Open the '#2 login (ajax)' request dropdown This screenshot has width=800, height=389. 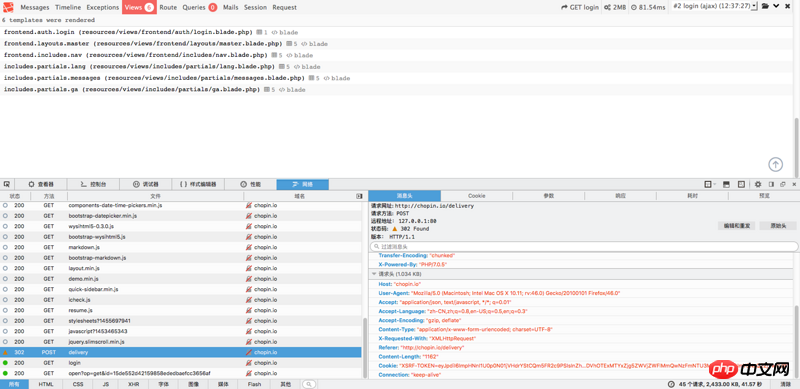714,6
